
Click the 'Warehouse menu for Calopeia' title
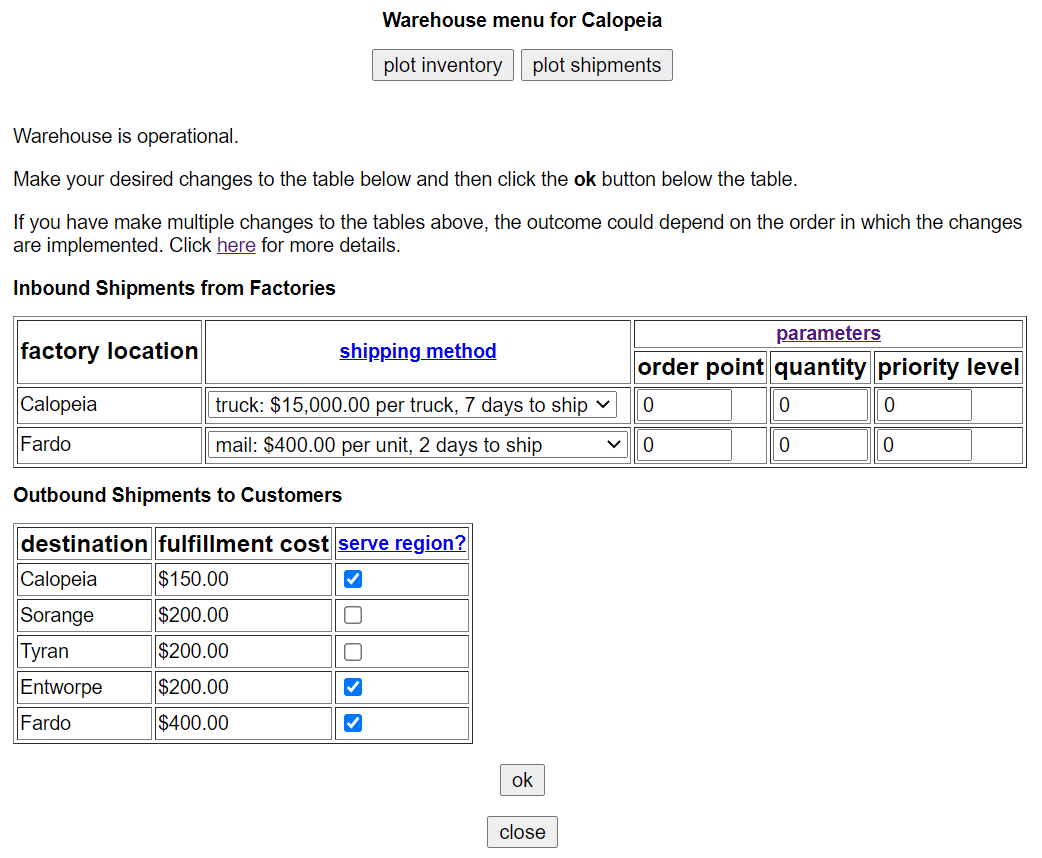[522, 21]
